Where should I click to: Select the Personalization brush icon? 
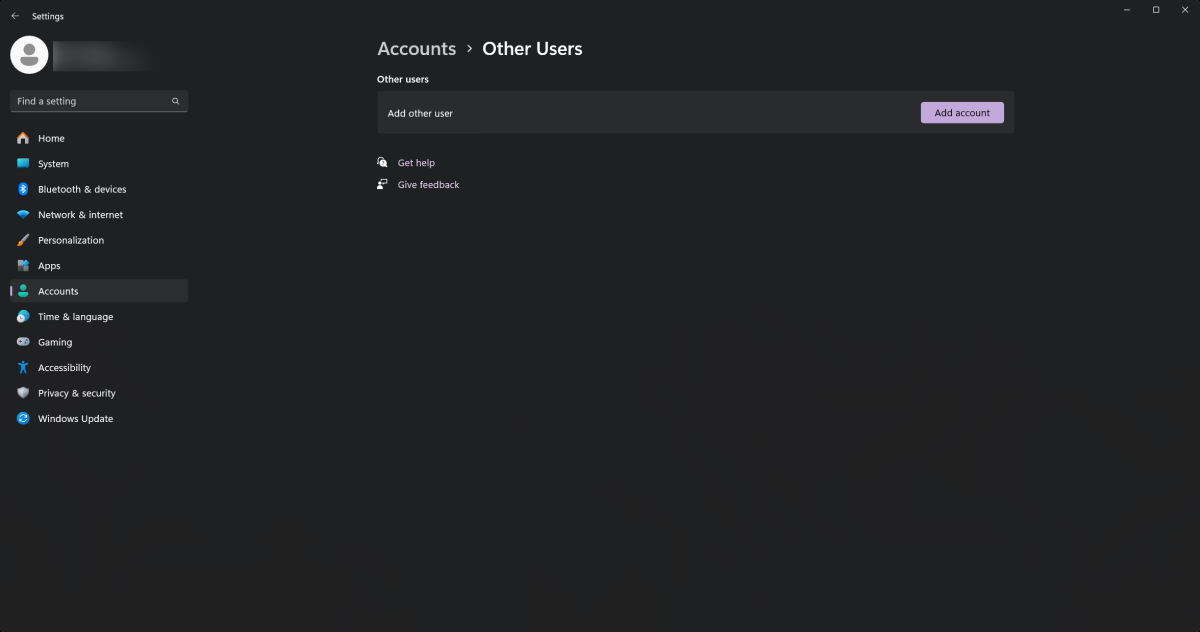click(22, 240)
